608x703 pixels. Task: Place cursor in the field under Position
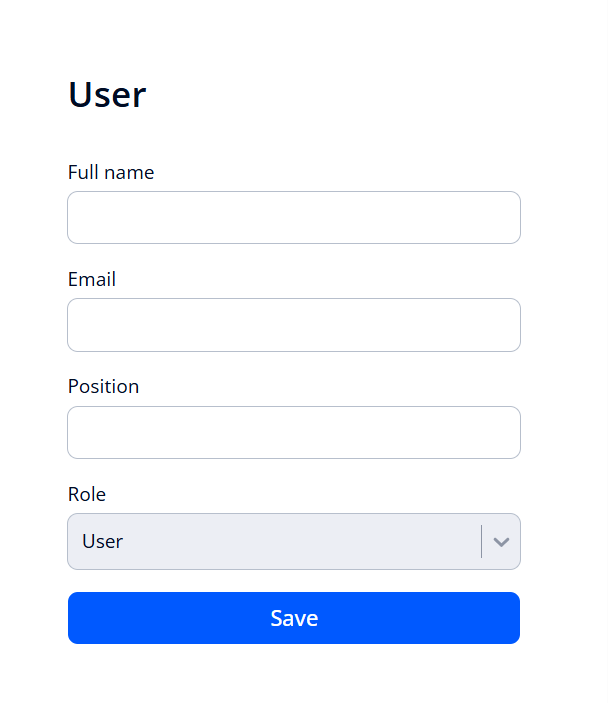(293, 433)
